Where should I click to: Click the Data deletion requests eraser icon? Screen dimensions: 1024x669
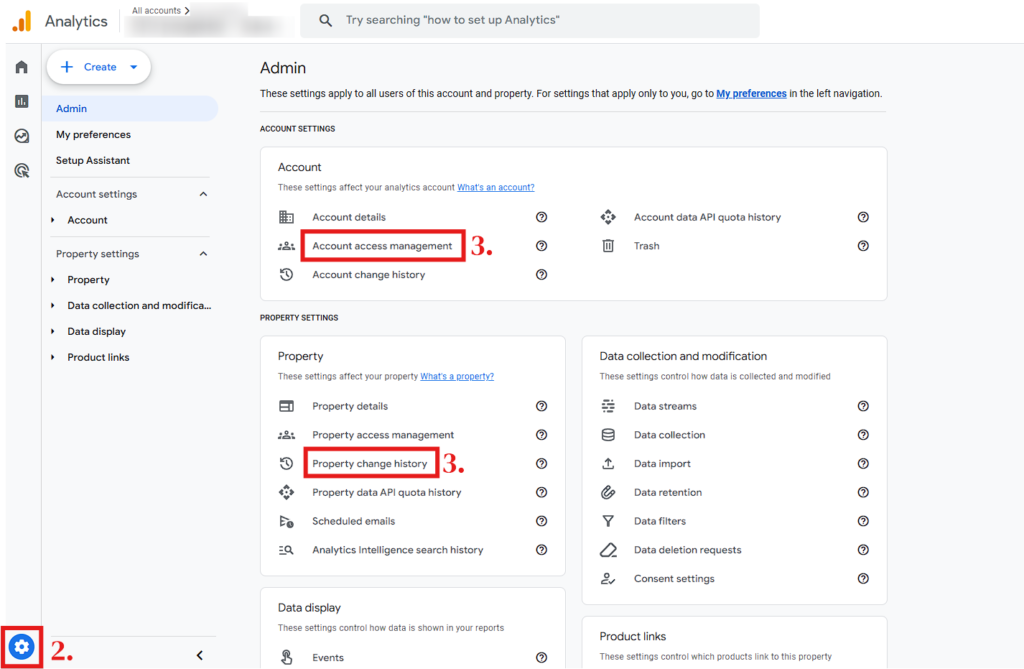coord(608,549)
